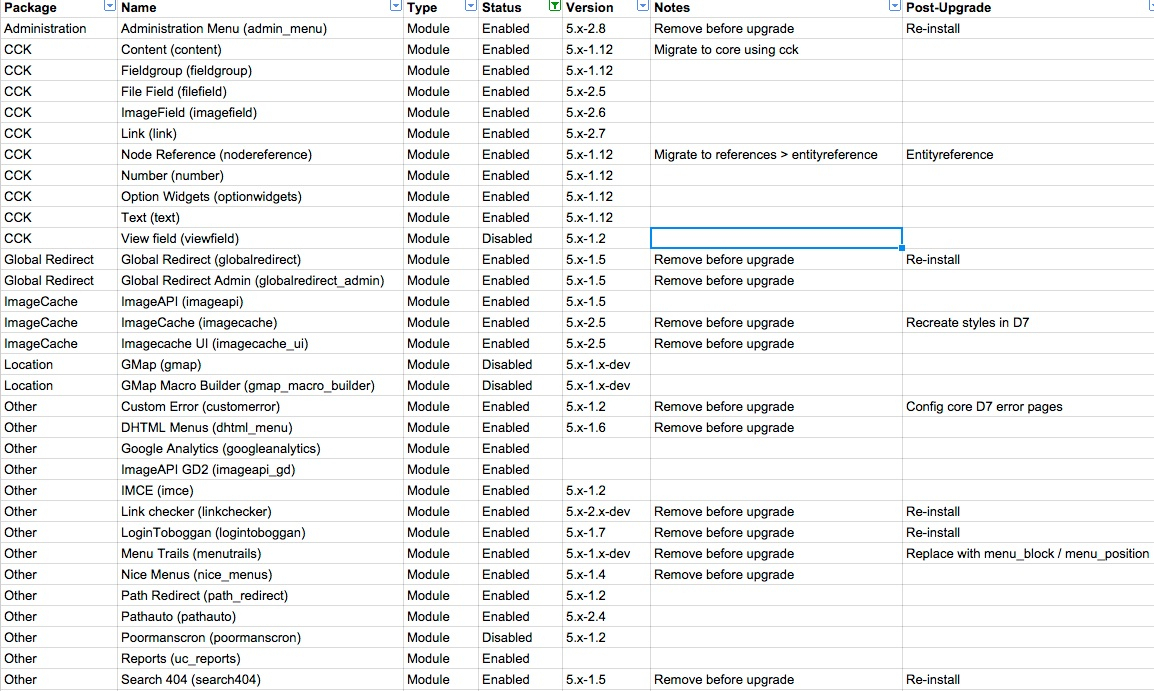Select version 5.x-1.6 for DHTML Menus
The height and width of the screenshot is (691, 1154).
click(606, 428)
